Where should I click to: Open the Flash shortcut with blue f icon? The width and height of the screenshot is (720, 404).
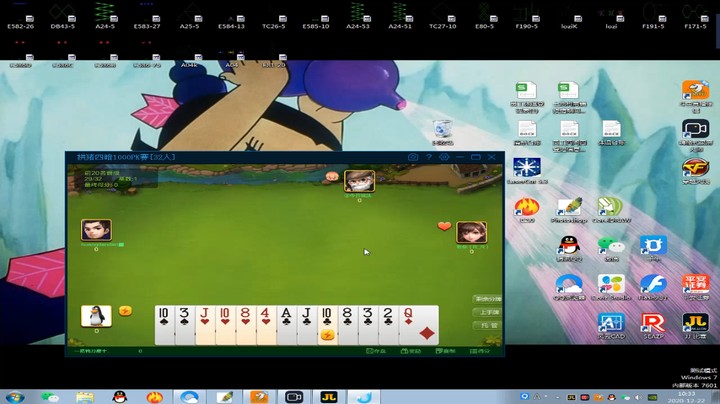[653, 287]
